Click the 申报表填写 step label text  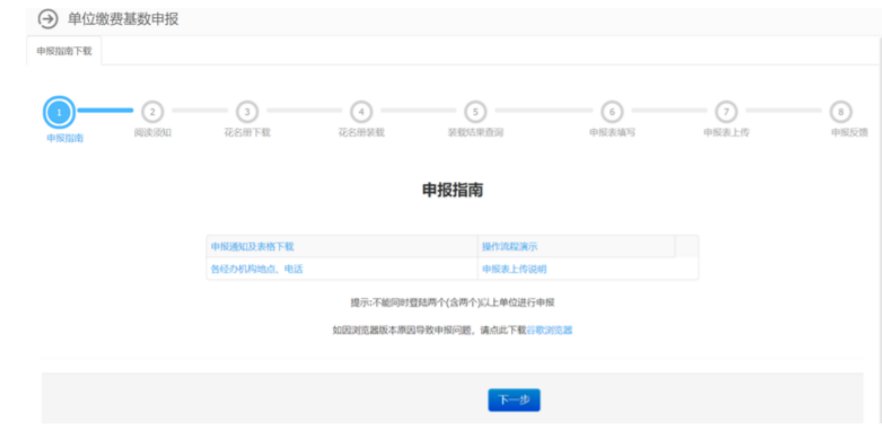point(612,132)
